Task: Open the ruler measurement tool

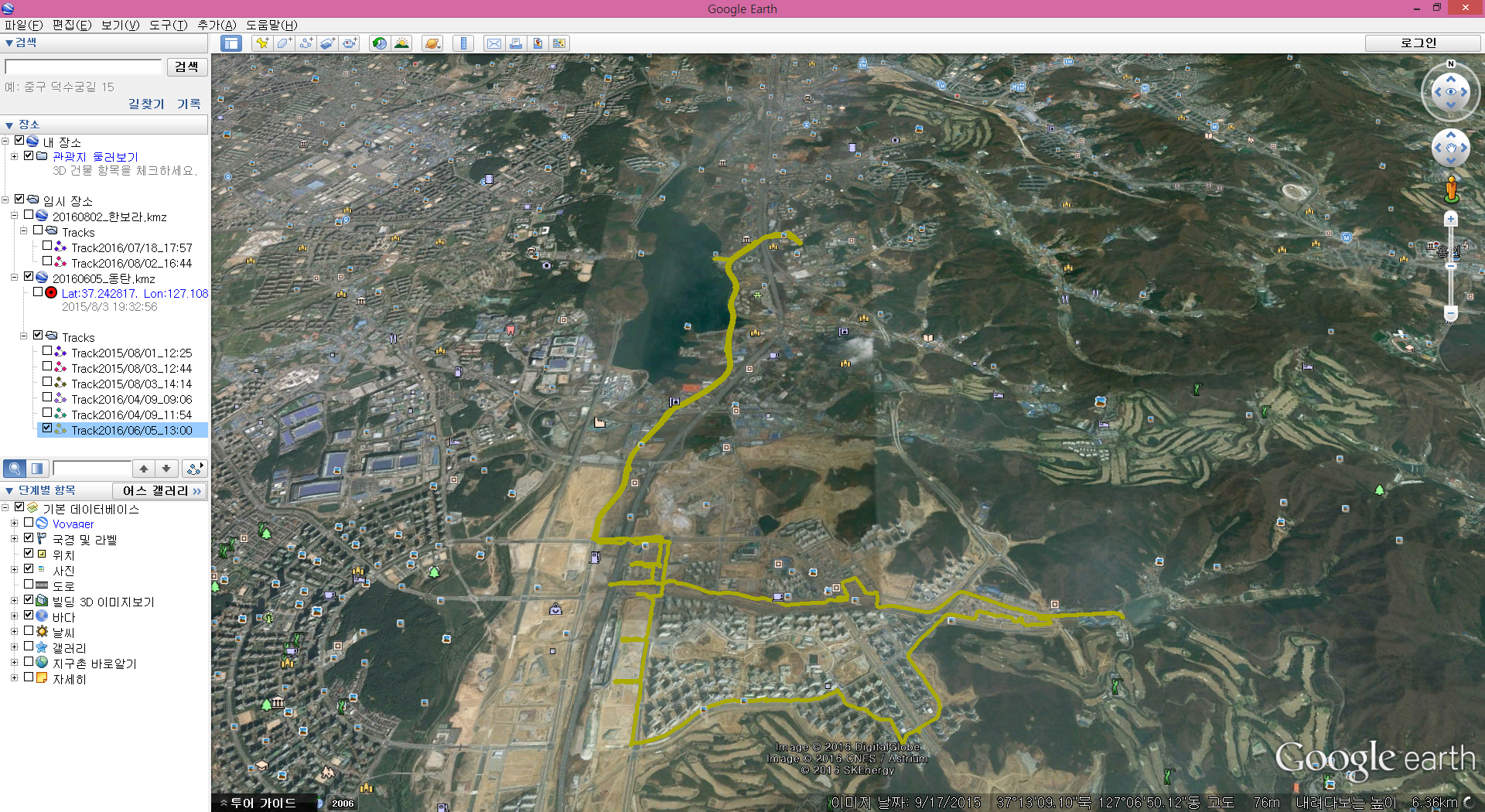Action: point(463,43)
